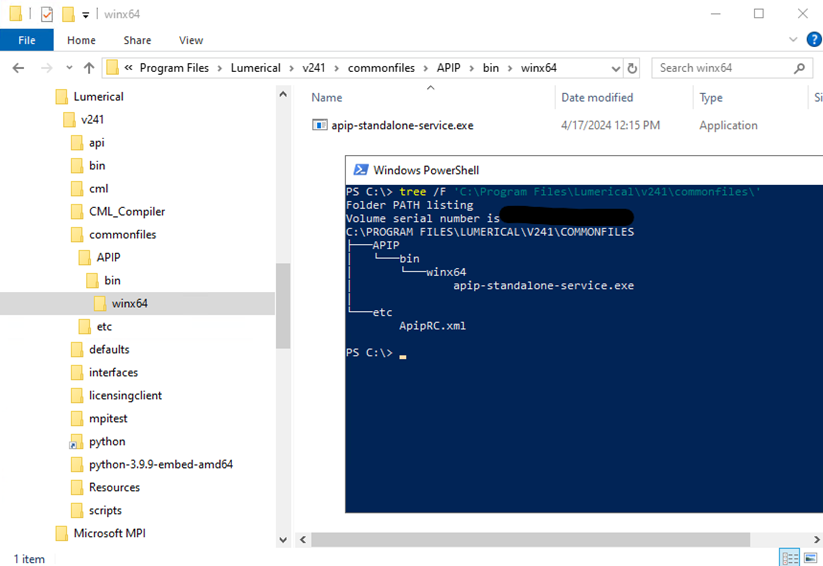Image resolution: width=823 pixels, height=566 pixels.
Task: Click v241 in address breadcrumb
Action: click(x=313, y=68)
